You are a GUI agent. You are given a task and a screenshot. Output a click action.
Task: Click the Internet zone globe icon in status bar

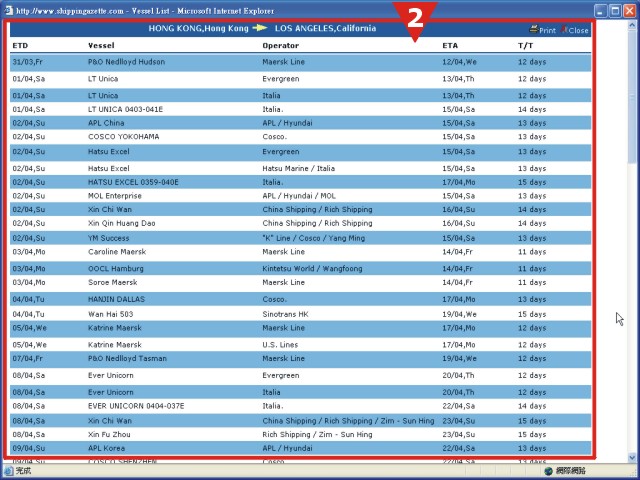tap(549, 471)
